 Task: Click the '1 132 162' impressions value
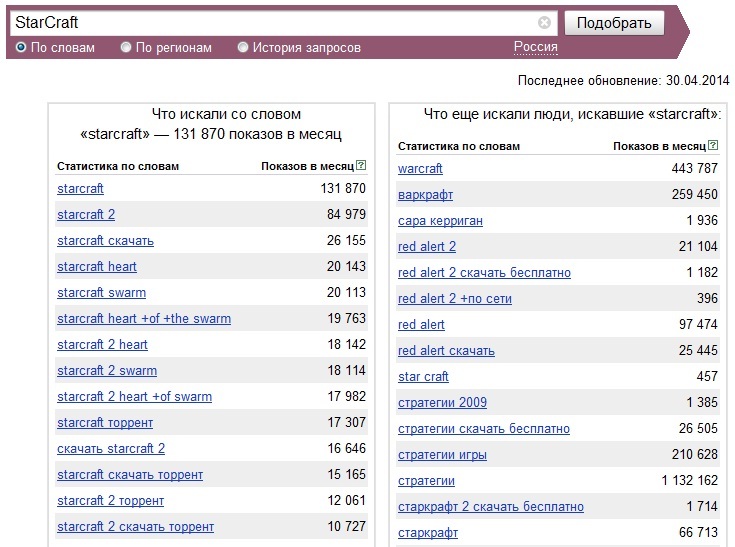pyautogui.click(x=690, y=480)
